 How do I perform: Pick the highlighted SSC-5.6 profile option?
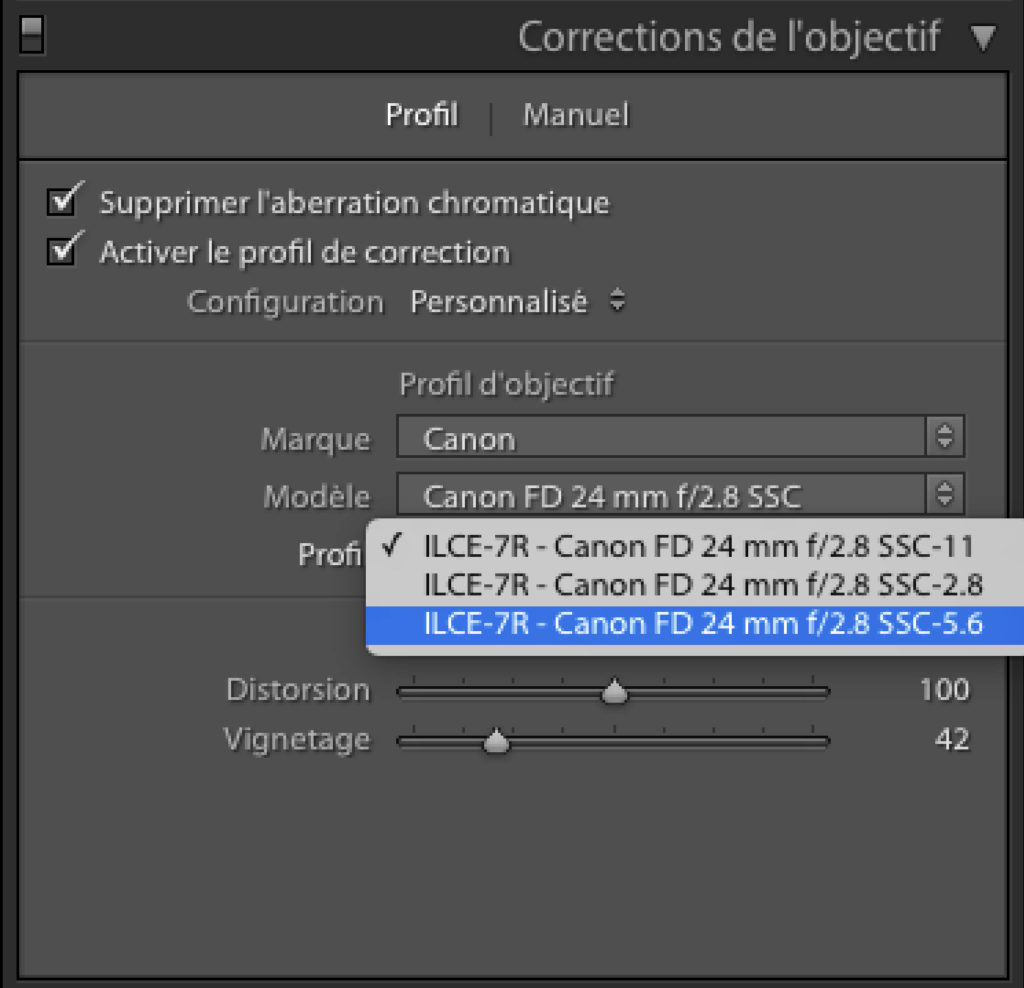pos(703,624)
